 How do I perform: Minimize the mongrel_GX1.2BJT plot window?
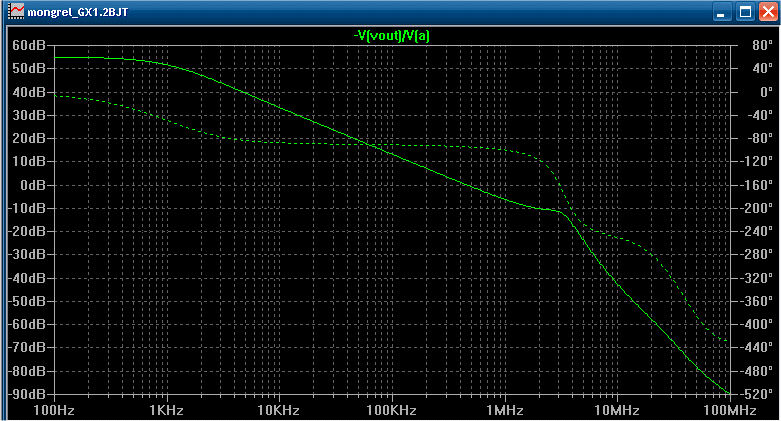[x=721, y=12]
